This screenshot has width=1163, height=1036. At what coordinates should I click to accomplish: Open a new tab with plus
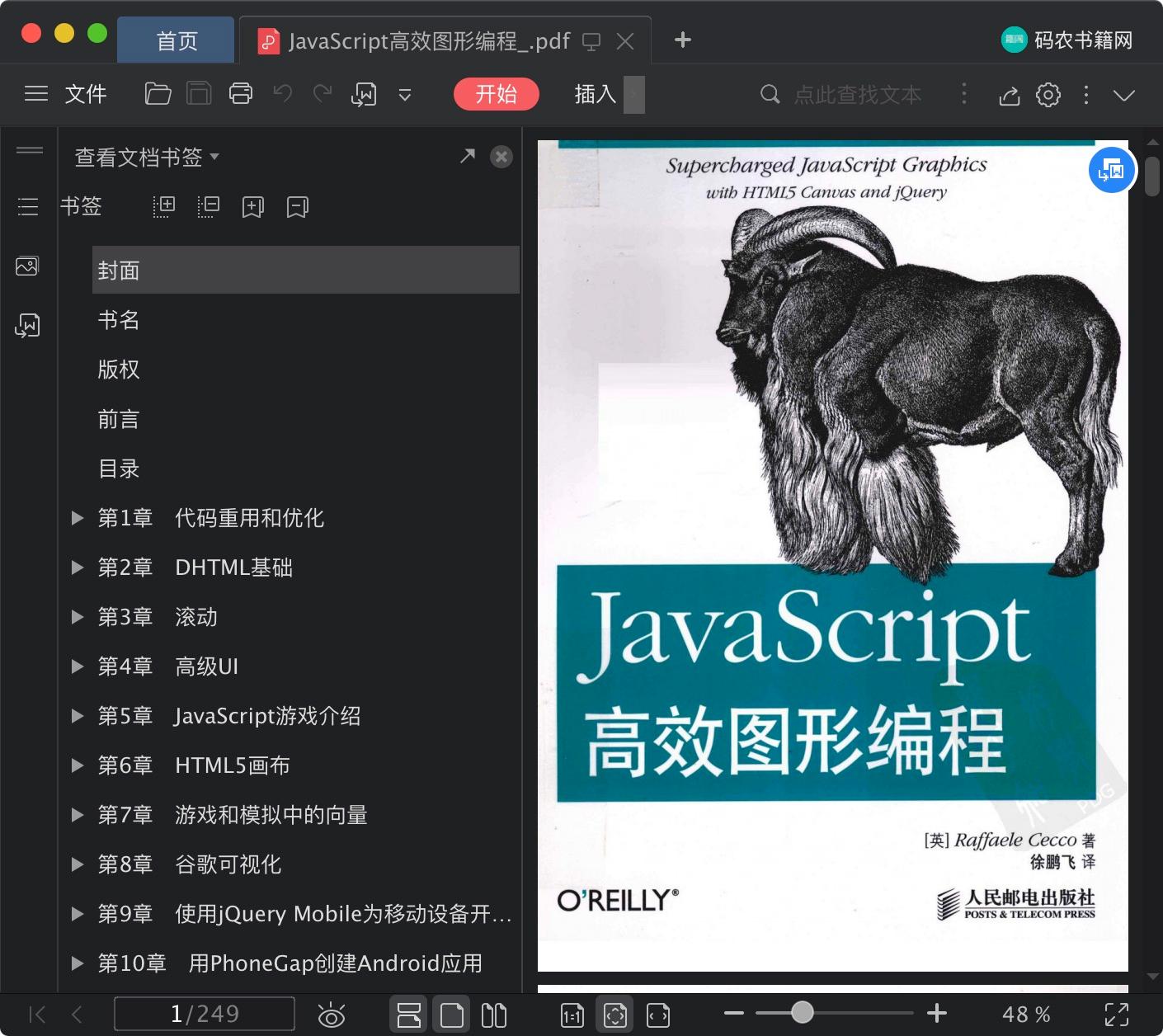click(x=683, y=40)
